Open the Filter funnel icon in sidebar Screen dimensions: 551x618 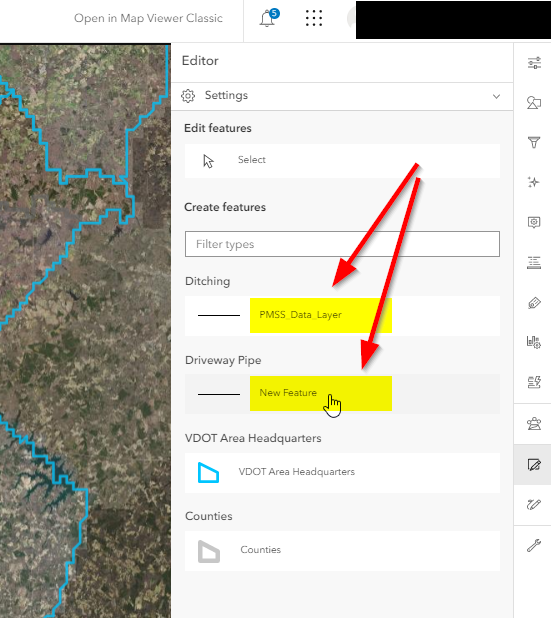(x=534, y=142)
